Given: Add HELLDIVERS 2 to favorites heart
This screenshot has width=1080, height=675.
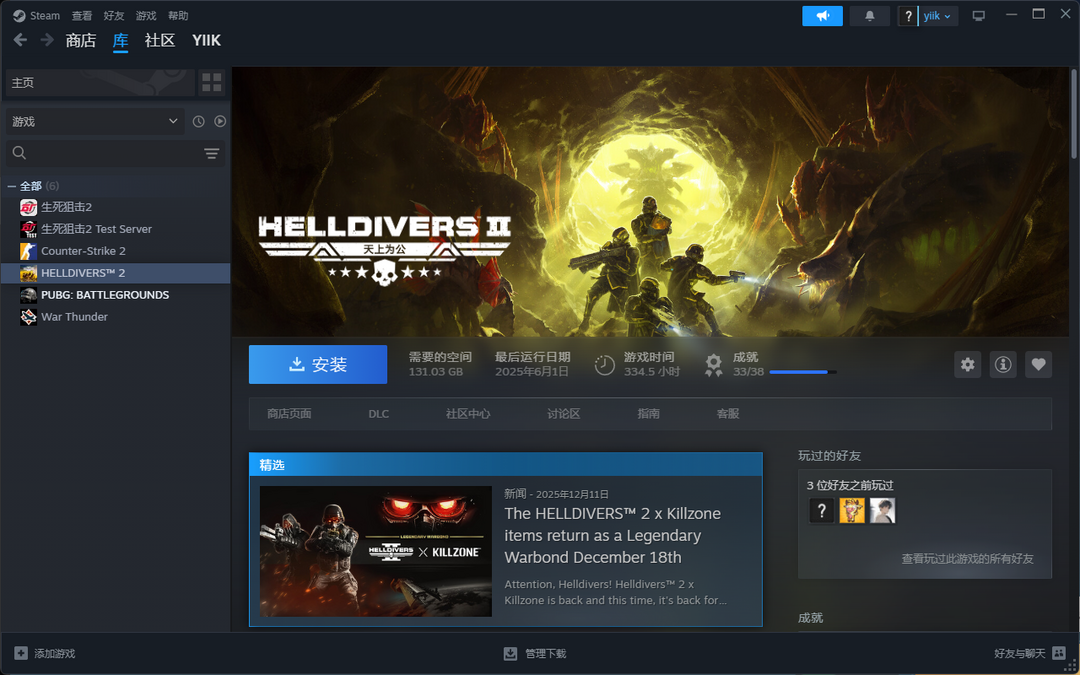Looking at the screenshot, I should (1038, 365).
